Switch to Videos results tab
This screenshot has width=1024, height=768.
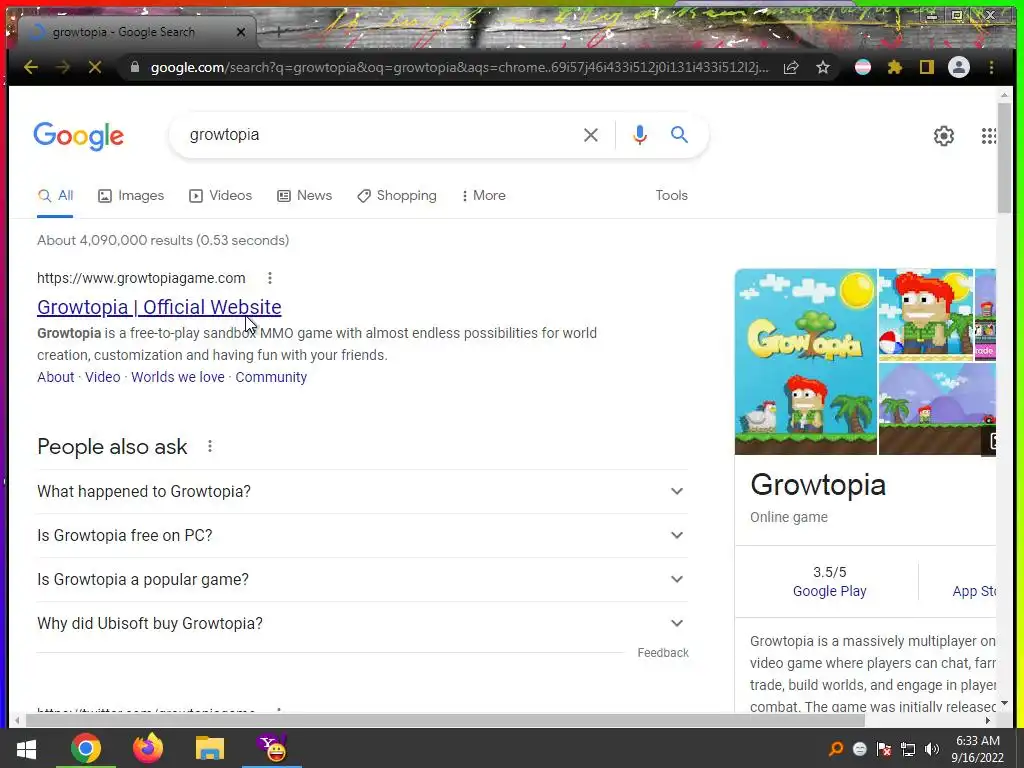(221, 195)
